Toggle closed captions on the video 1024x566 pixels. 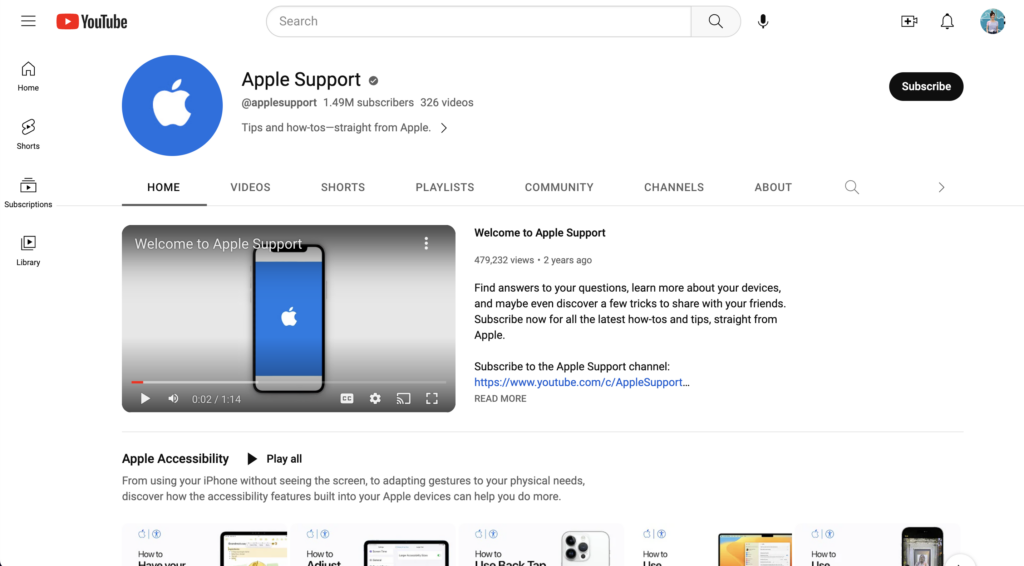point(347,398)
